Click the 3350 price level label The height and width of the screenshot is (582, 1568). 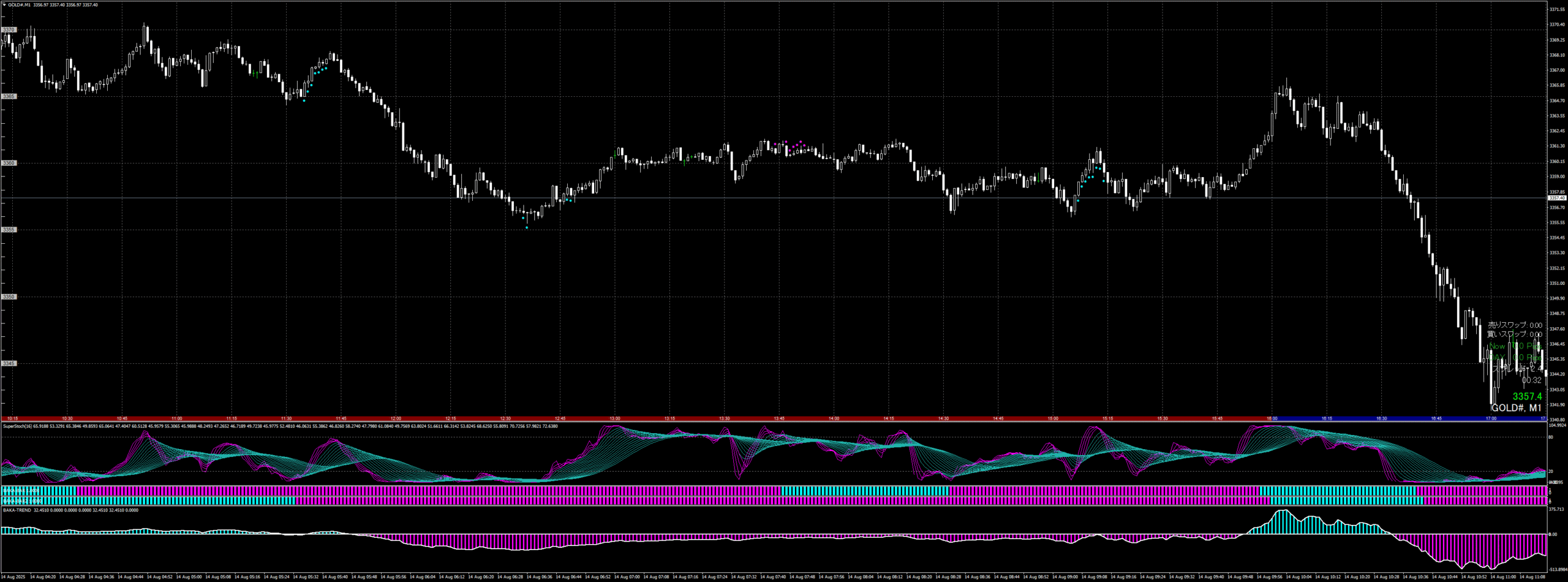pyautogui.click(x=9, y=297)
